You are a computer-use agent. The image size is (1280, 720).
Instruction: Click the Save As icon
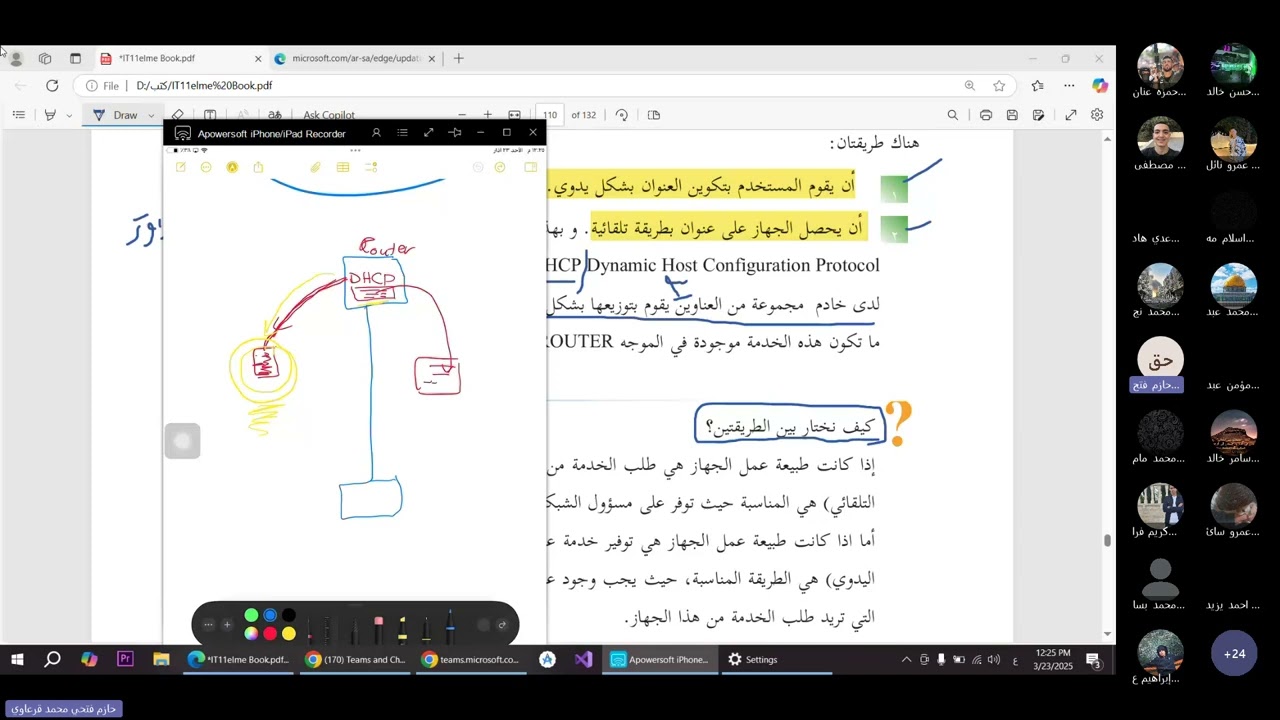pos(1039,115)
